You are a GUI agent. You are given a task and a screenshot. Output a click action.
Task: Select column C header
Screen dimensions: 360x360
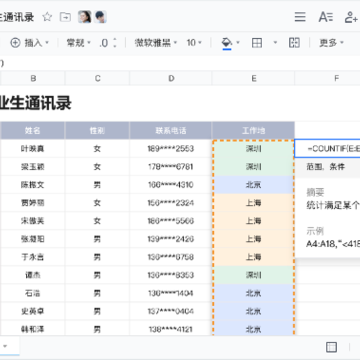[97, 78]
